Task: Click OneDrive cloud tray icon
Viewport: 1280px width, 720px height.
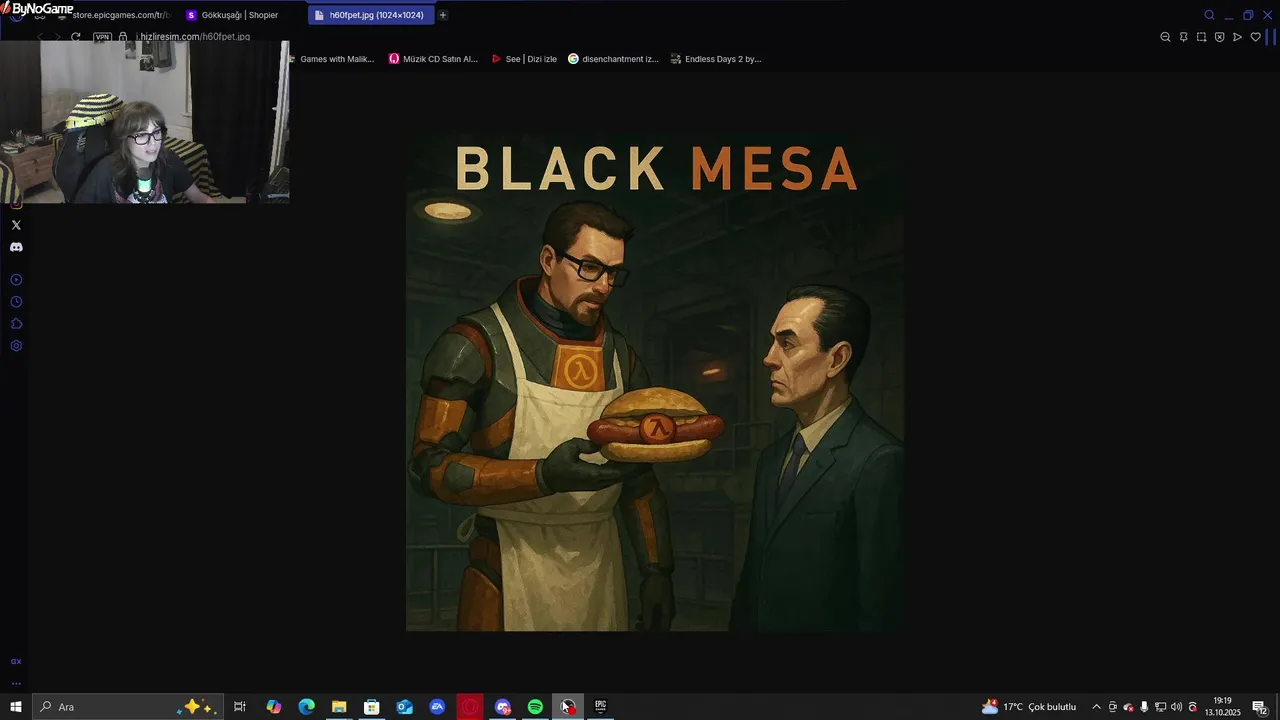Action: 1128,707
